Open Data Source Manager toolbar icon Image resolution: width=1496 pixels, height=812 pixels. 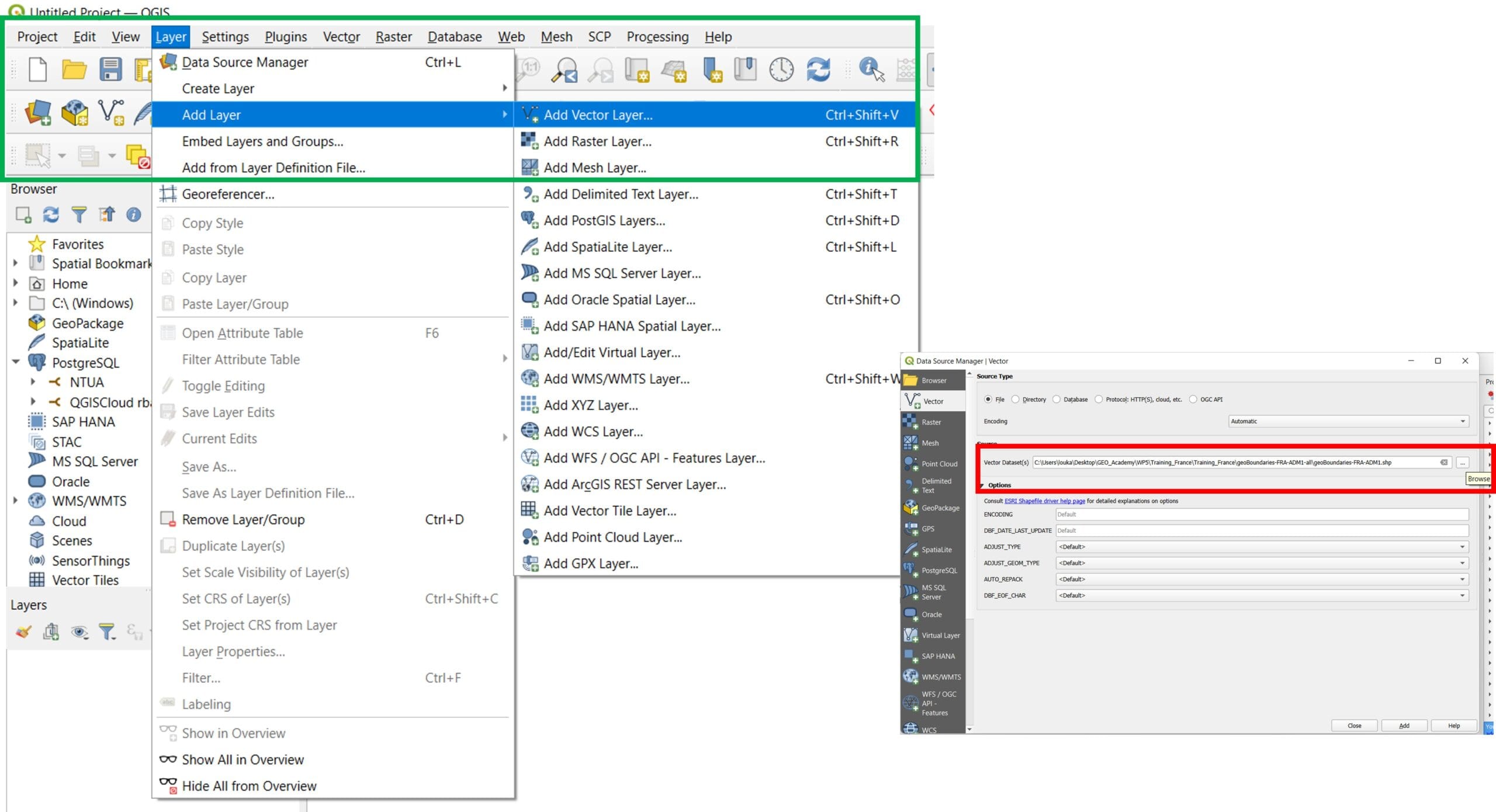click(38, 112)
